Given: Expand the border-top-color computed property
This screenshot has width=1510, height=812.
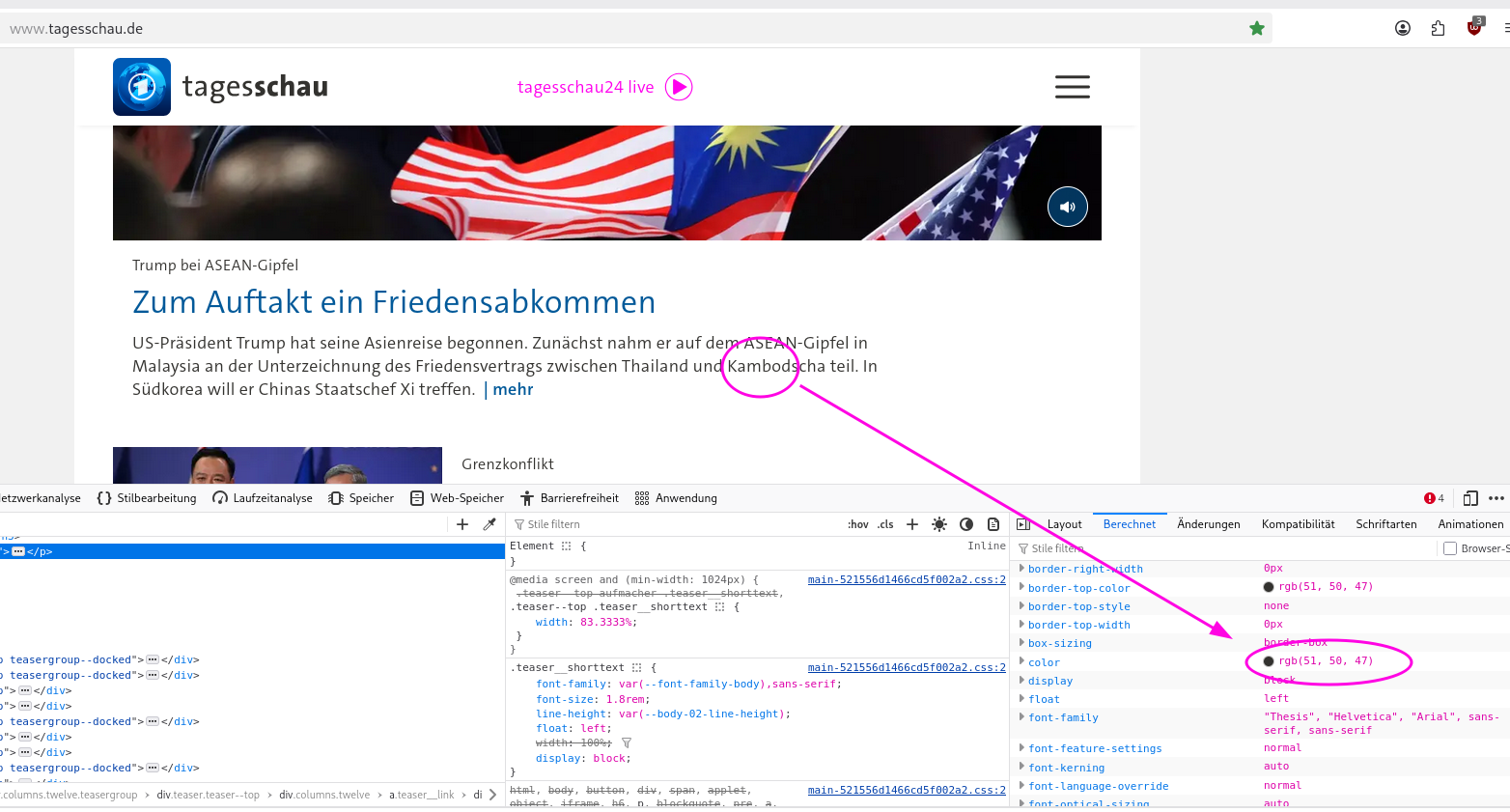Looking at the screenshot, I should pos(1021,587).
